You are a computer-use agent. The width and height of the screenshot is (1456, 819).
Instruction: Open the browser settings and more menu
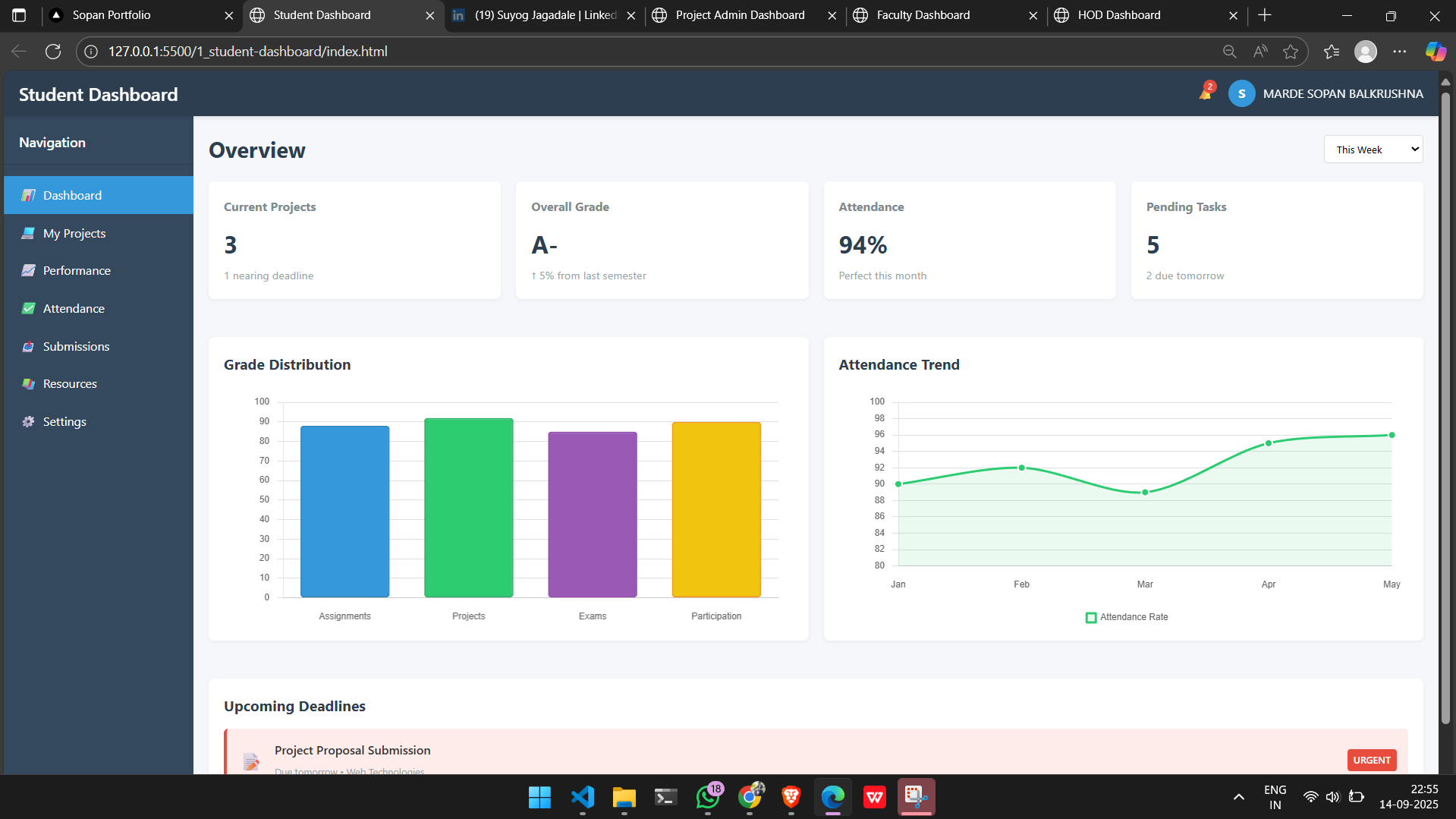point(1400,52)
